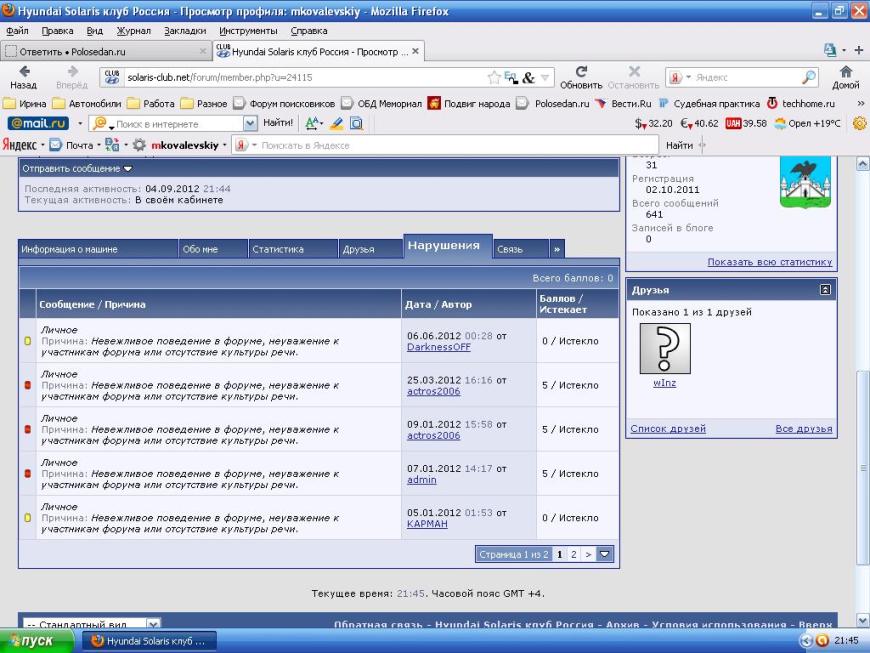Screen dimensions: 870x653
Task: Click the search magnifier in the Яндекс box
Action: pyautogui.click(x=809, y=77)
